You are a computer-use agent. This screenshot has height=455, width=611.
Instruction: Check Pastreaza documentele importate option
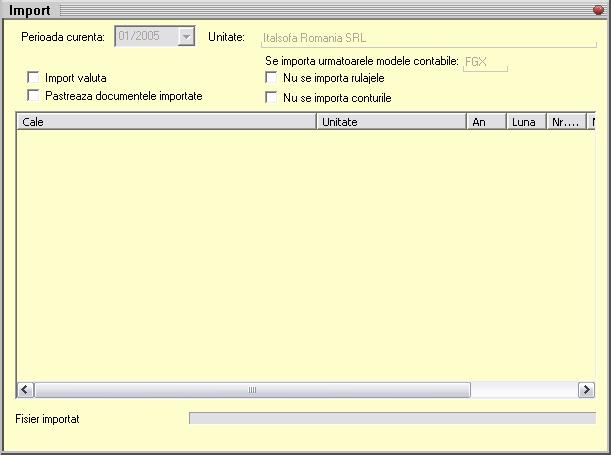pos(34,96)
